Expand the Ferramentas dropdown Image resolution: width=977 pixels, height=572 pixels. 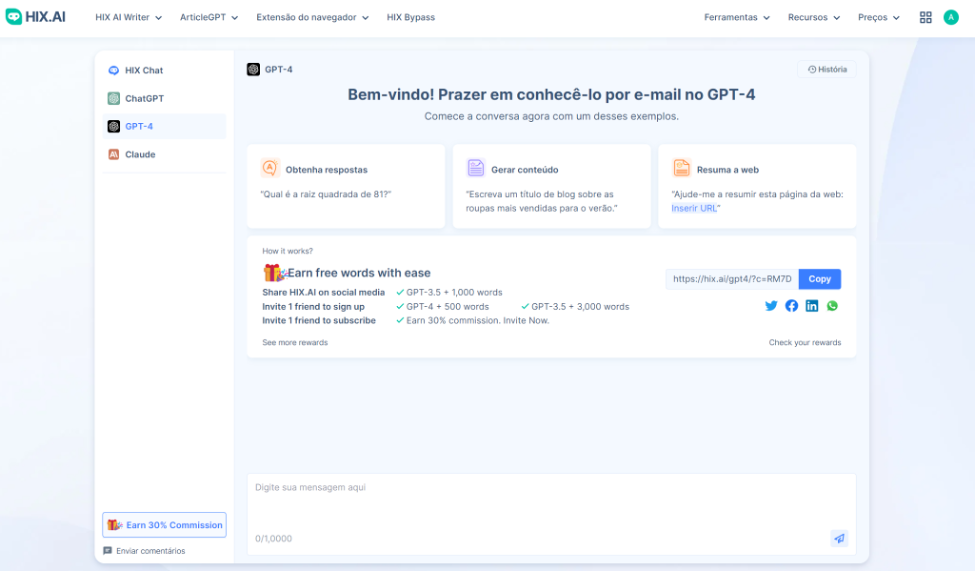pos(737,17)
